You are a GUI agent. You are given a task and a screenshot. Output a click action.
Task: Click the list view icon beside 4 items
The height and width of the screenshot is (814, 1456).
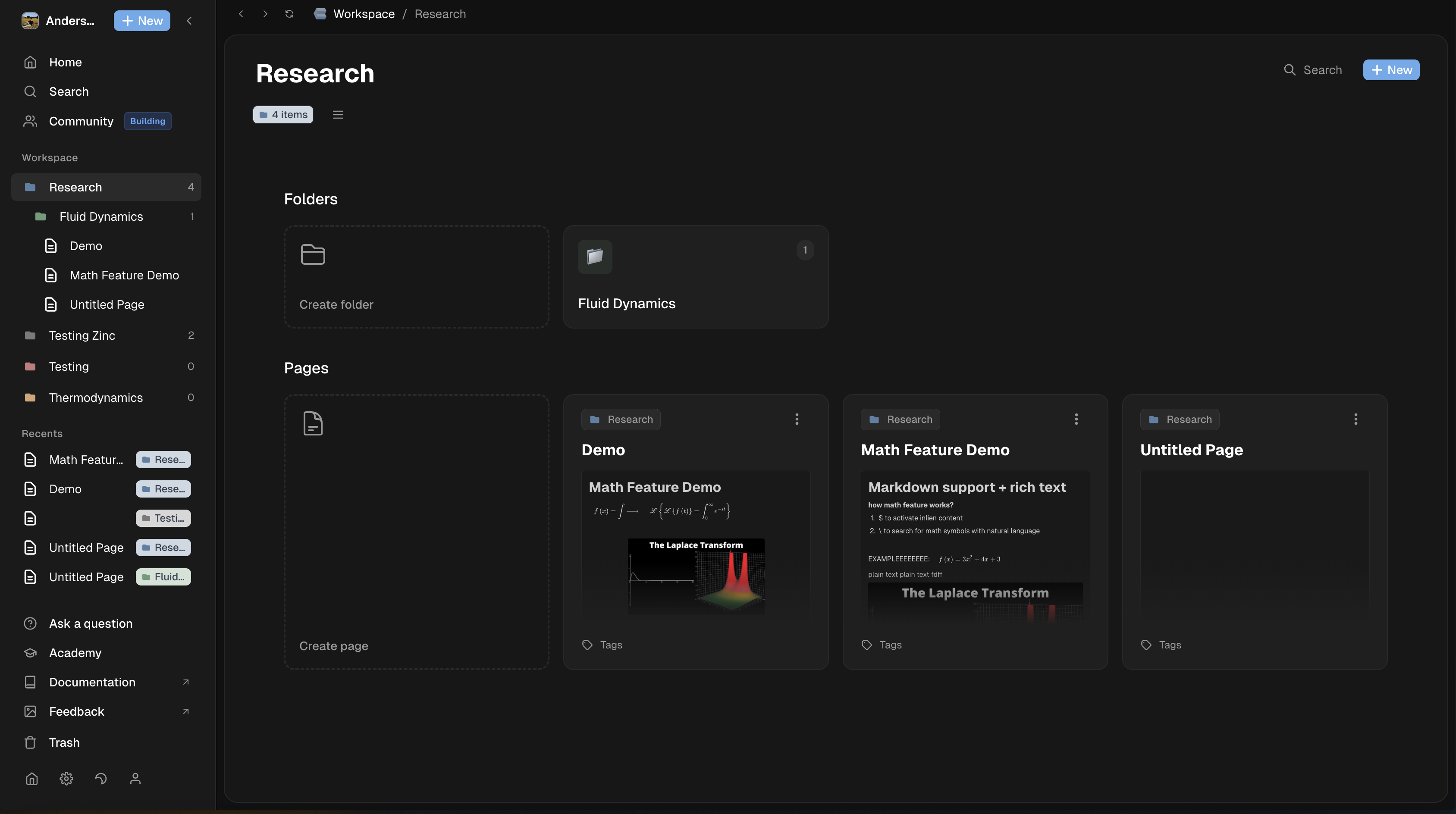coord(338,114)
